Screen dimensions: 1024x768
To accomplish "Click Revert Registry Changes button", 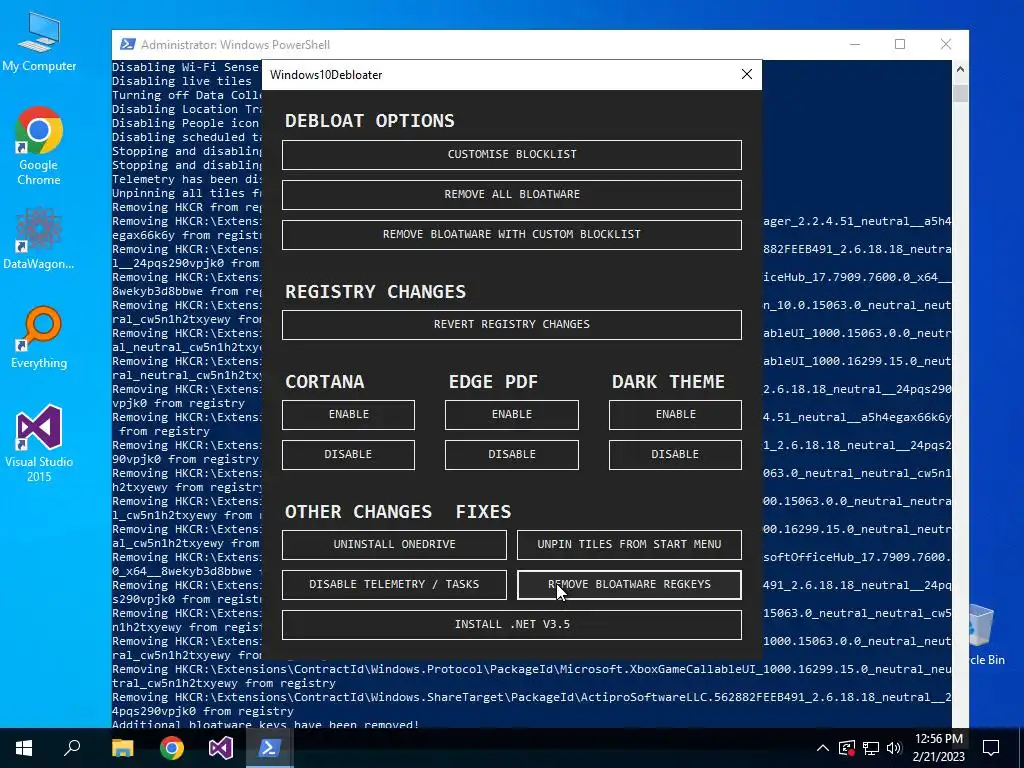I will pyautogui.click(x=512, y=325).
